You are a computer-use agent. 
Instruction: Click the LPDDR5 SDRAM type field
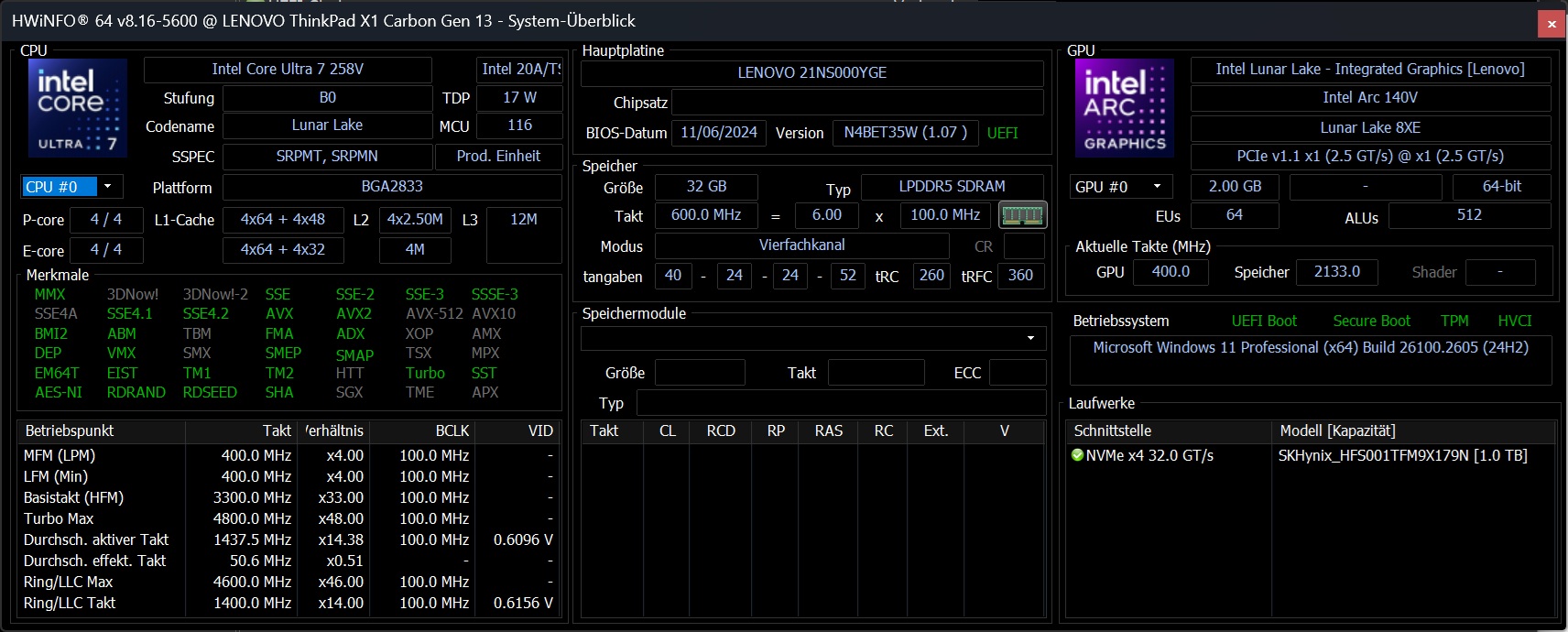click(x=952, y=187)
